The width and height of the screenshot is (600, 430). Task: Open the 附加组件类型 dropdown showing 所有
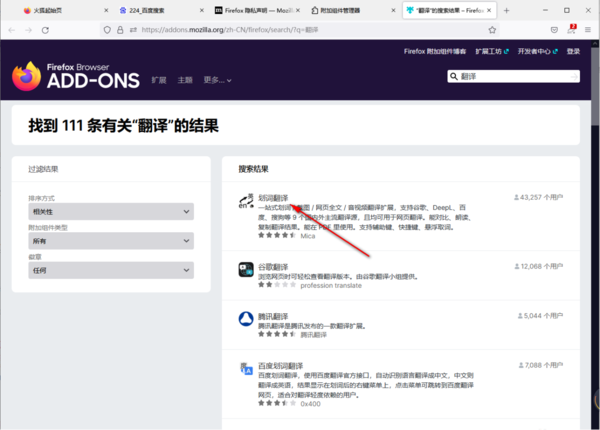coord(111,241)
